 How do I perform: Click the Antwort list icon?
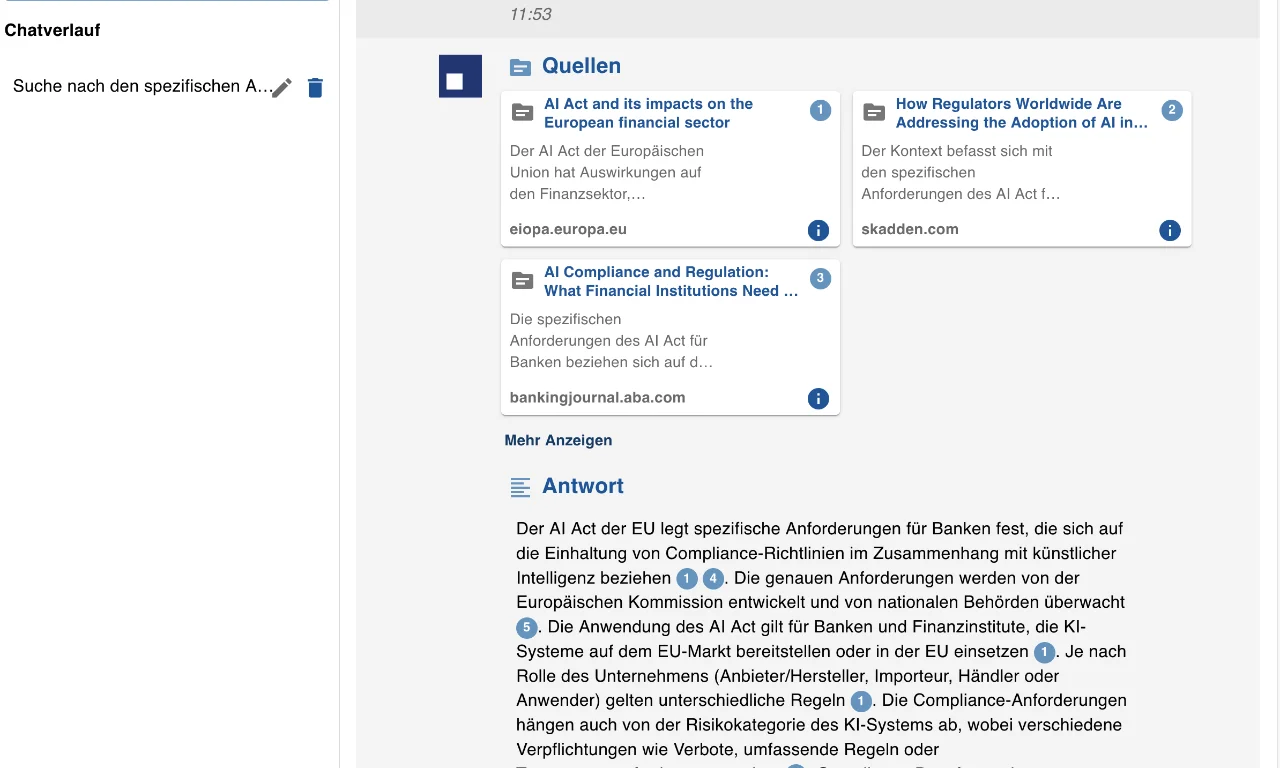coord(520,486)
